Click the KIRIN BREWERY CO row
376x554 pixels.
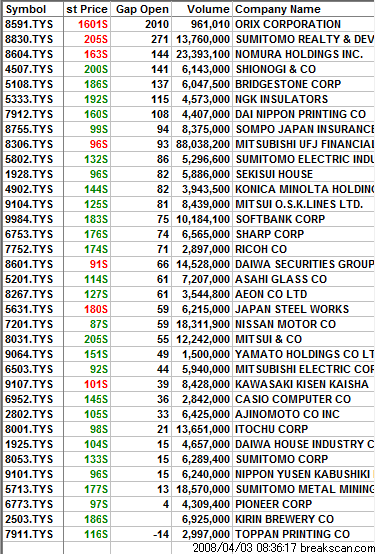tap(189, 519)
